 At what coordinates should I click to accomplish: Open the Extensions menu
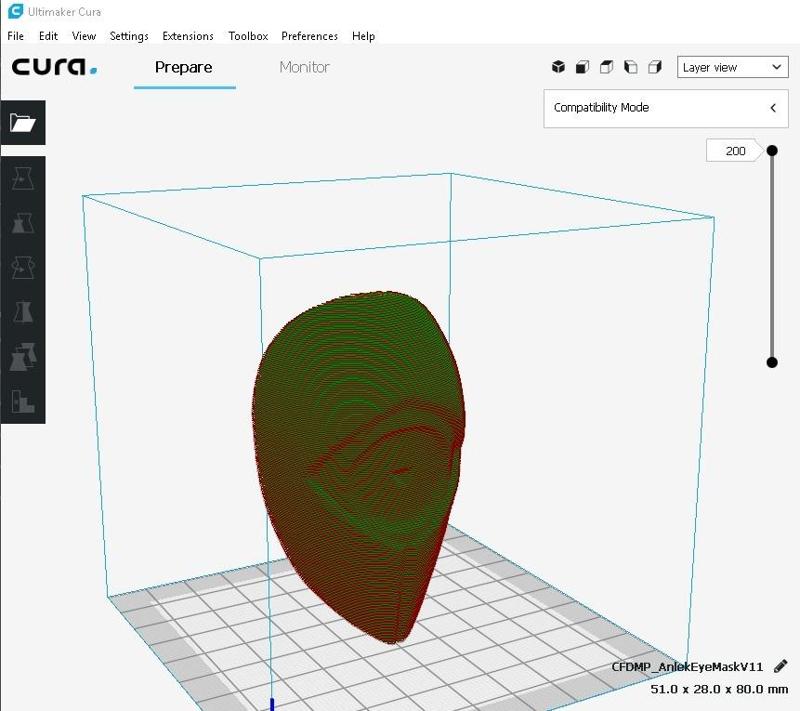coord(188,36)
